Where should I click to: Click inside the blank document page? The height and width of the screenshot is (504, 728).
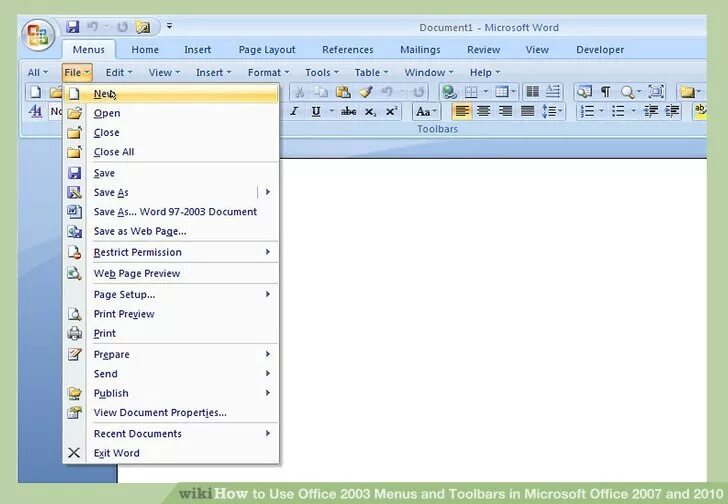(492, 320)
